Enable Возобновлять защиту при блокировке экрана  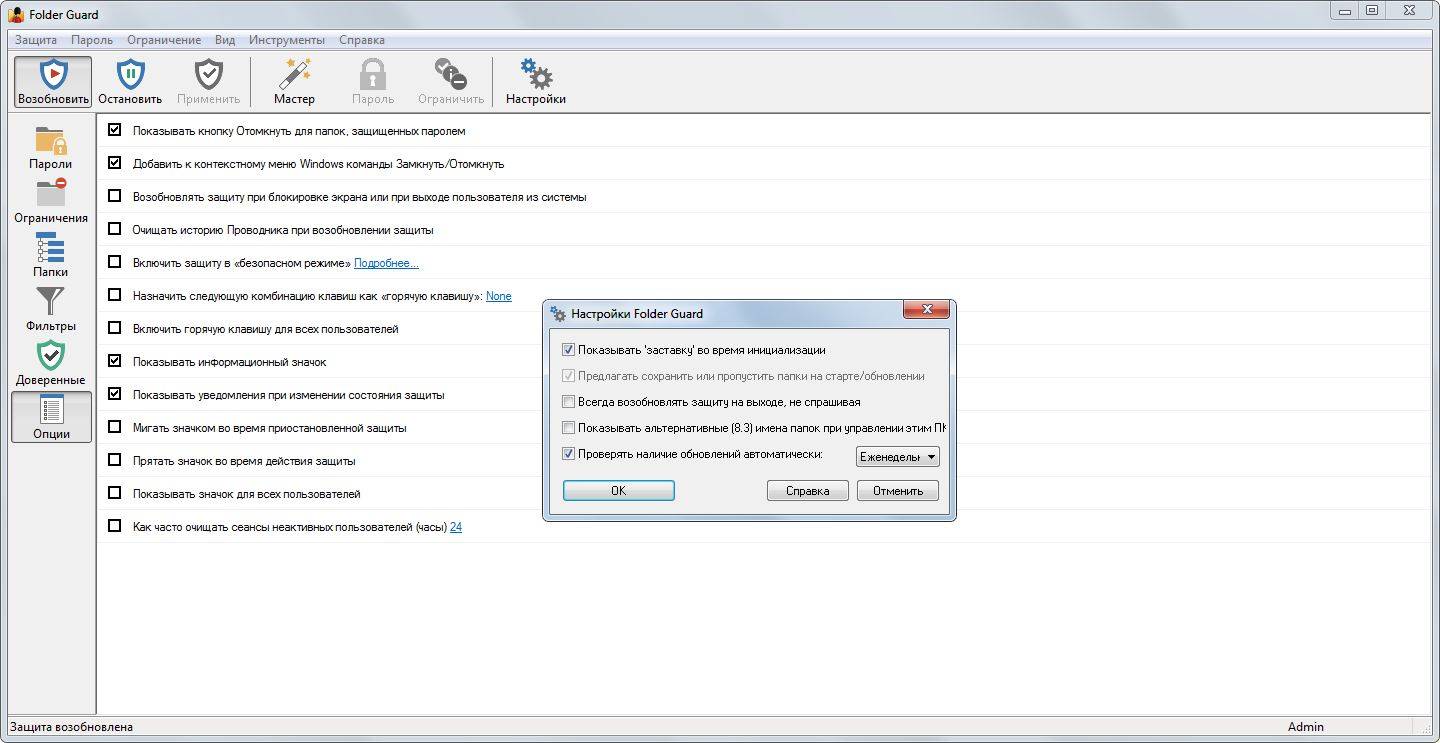pos(114,196)
